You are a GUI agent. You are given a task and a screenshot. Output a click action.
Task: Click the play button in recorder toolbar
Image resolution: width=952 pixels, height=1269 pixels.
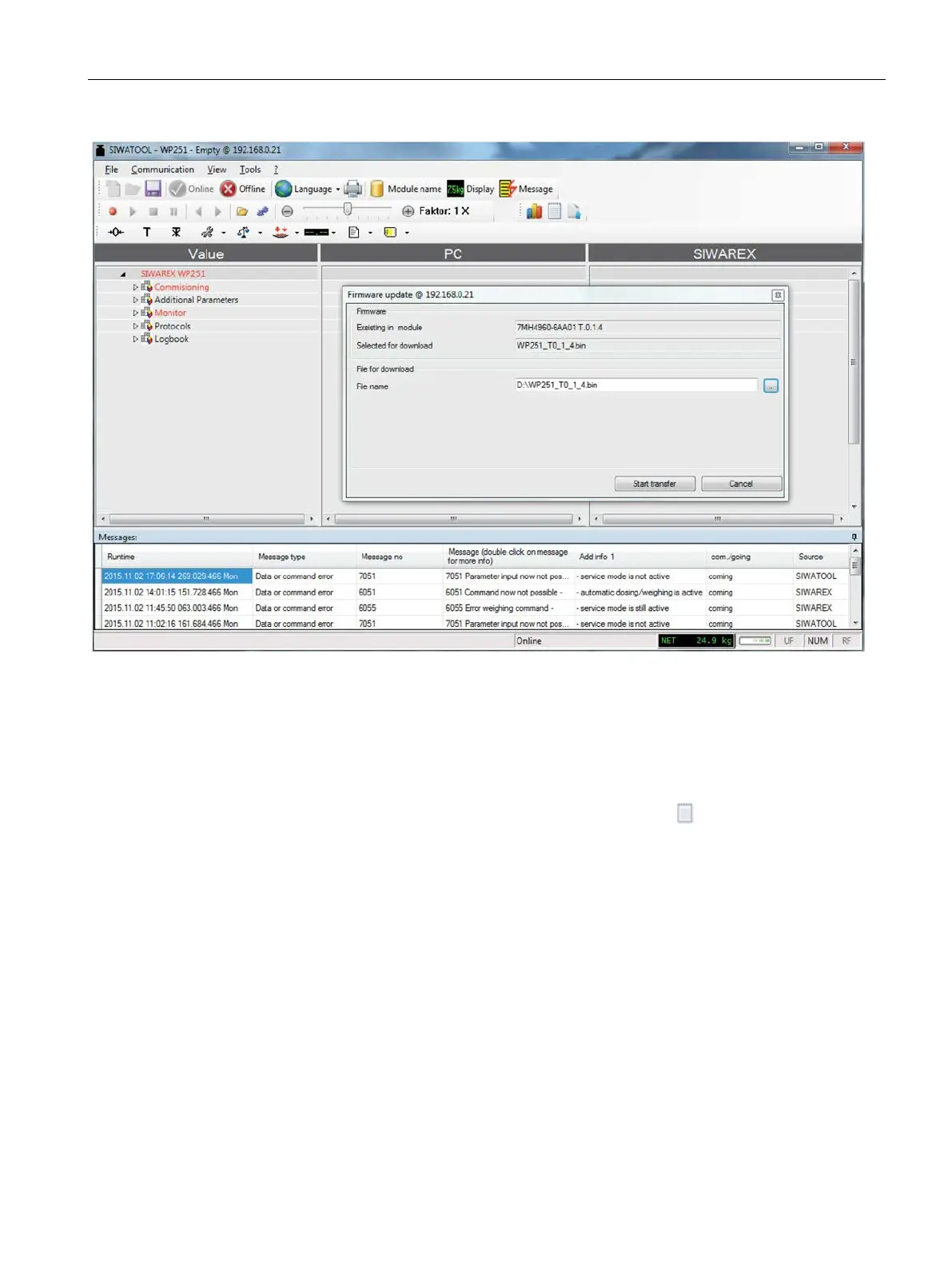click(133, 211)
